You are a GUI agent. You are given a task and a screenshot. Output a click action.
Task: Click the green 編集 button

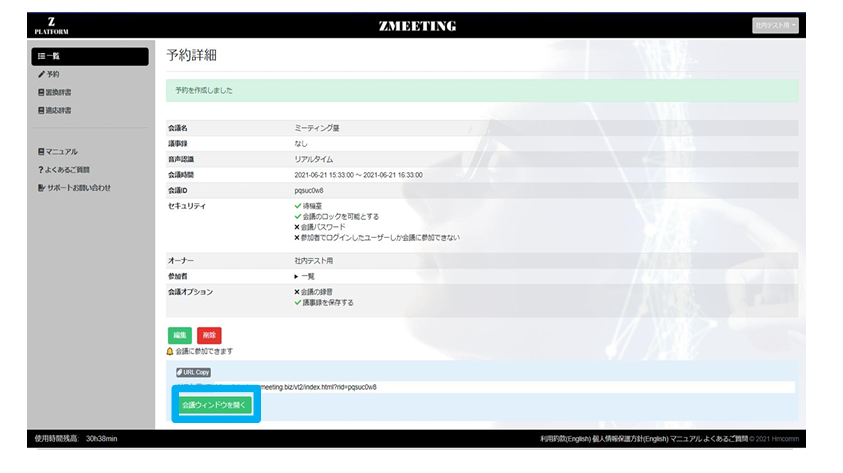(180, 335)
